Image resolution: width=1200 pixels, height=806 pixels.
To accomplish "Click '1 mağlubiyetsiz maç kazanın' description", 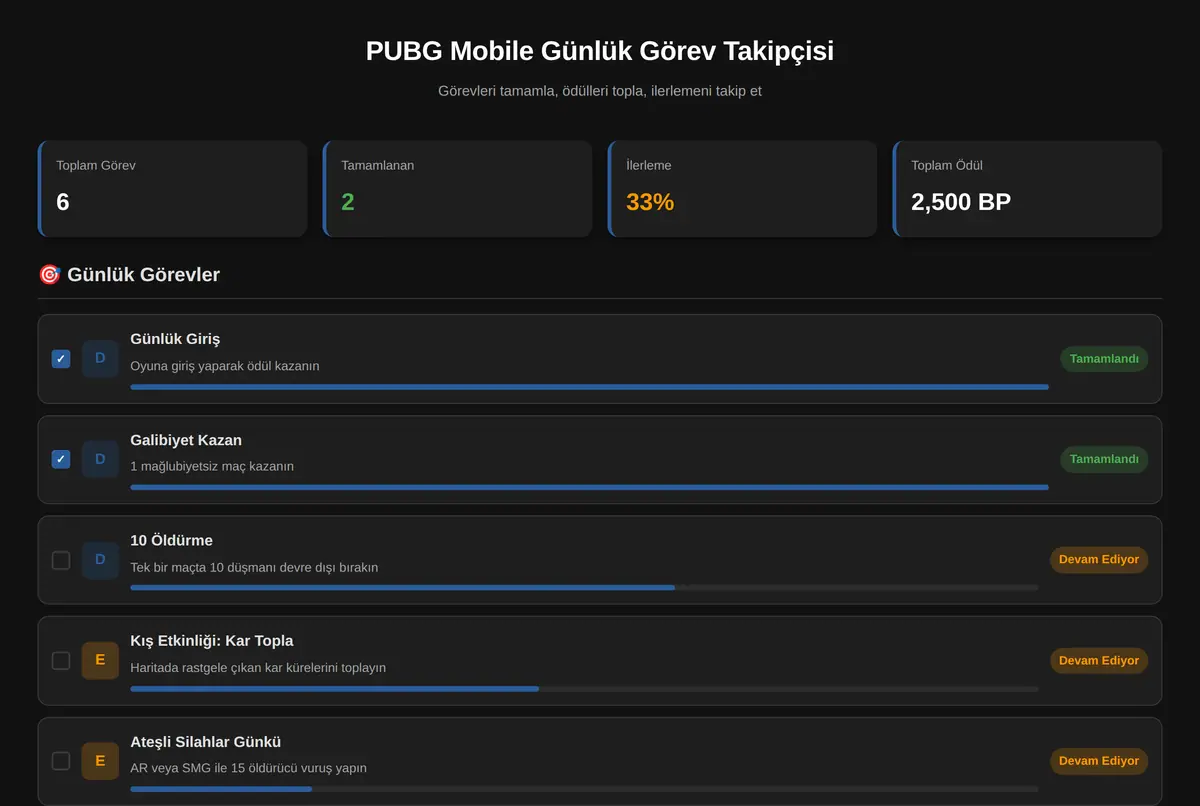I will 212,467.
